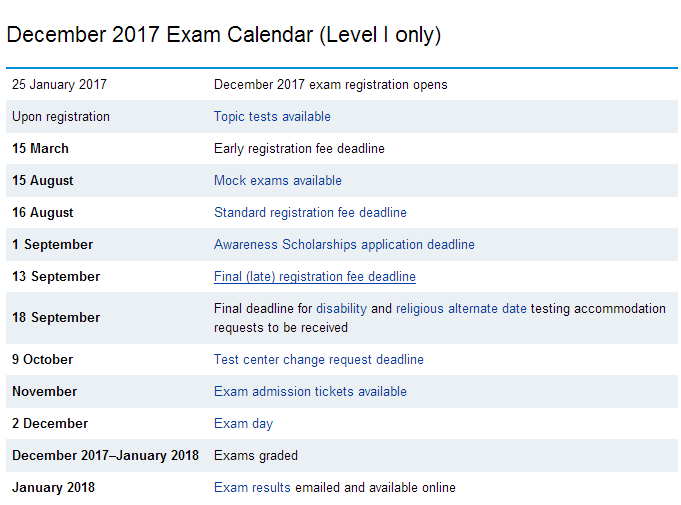This screenshot has width=681, height=505.
Task: Open Standard registration fee deadline link
Action: [310, 213]
